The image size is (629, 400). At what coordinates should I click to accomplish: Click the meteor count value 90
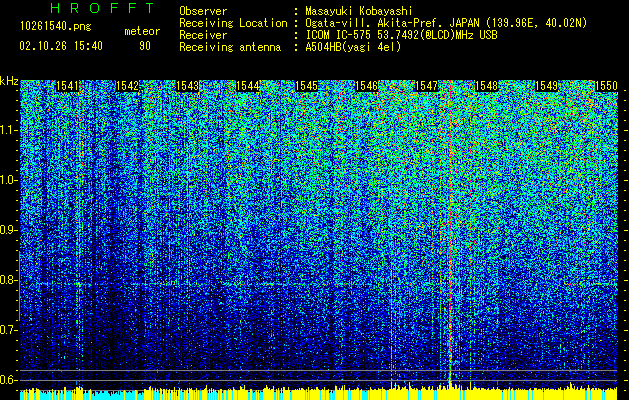145,46
